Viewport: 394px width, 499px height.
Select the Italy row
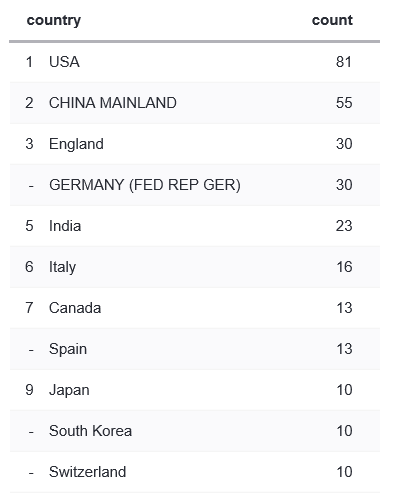tap(195, 267)
